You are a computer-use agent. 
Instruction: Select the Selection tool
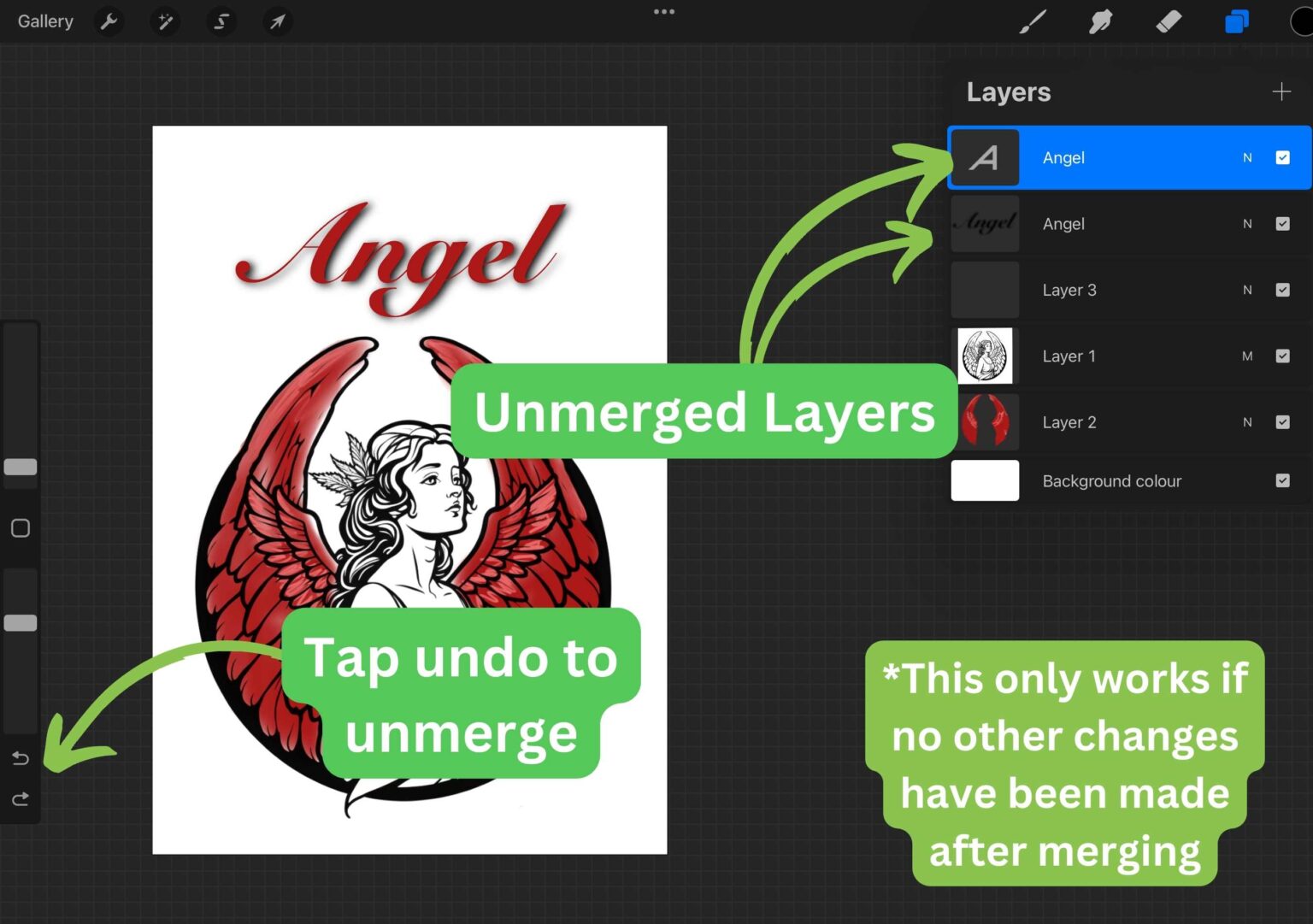[221, 21]
